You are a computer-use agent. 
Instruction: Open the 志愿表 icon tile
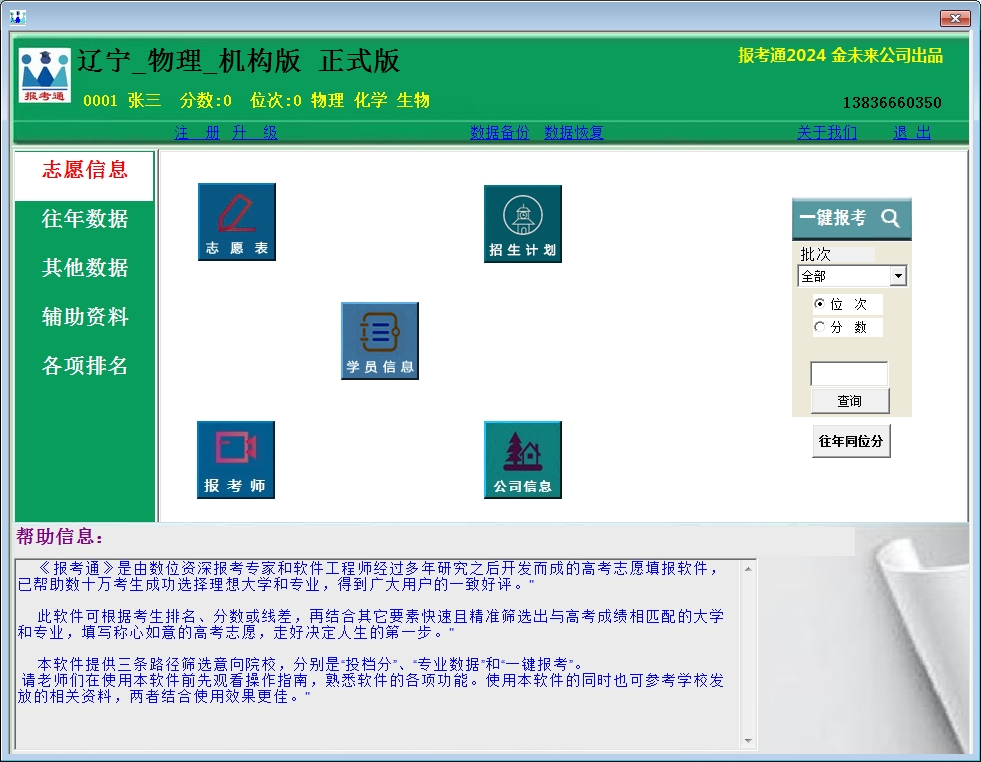pos(237,222)
